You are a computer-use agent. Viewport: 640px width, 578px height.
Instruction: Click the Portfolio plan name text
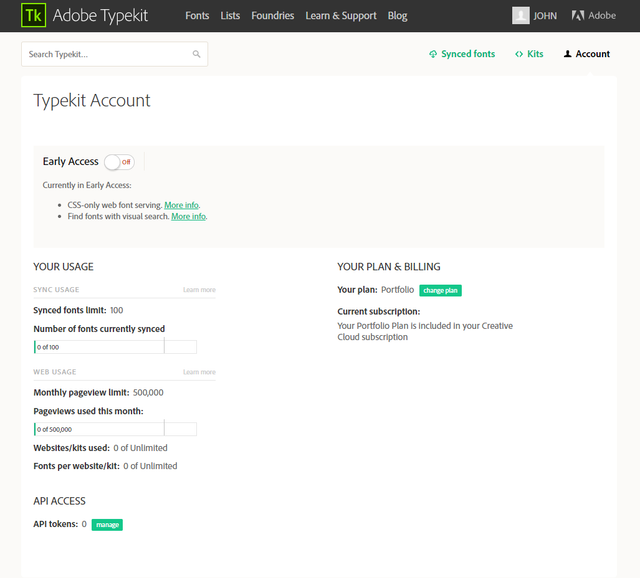398,290
